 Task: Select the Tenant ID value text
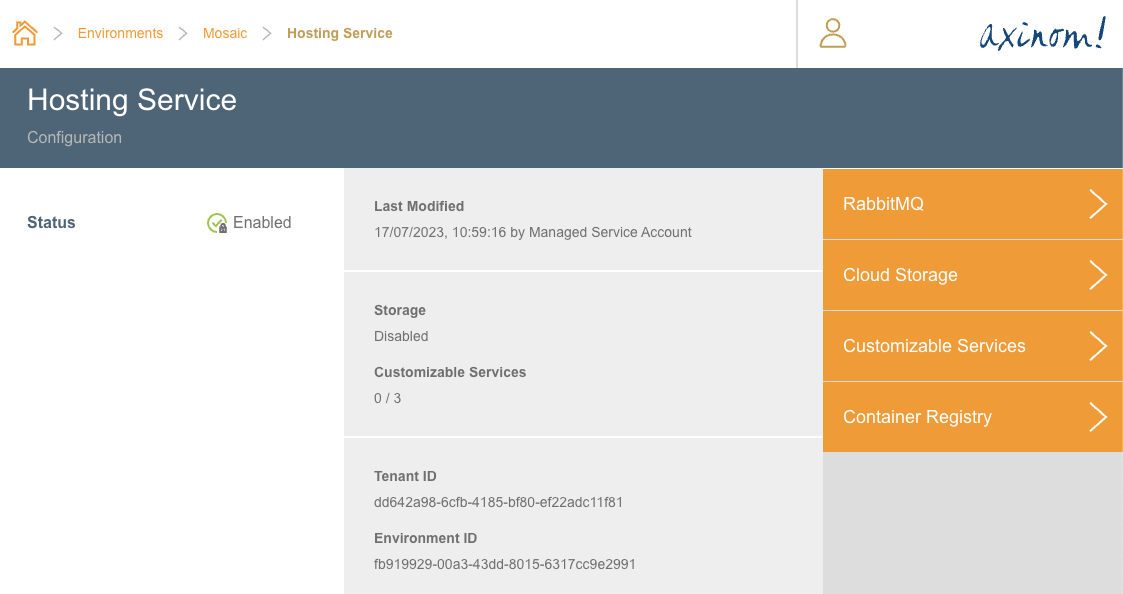(498, 502)
